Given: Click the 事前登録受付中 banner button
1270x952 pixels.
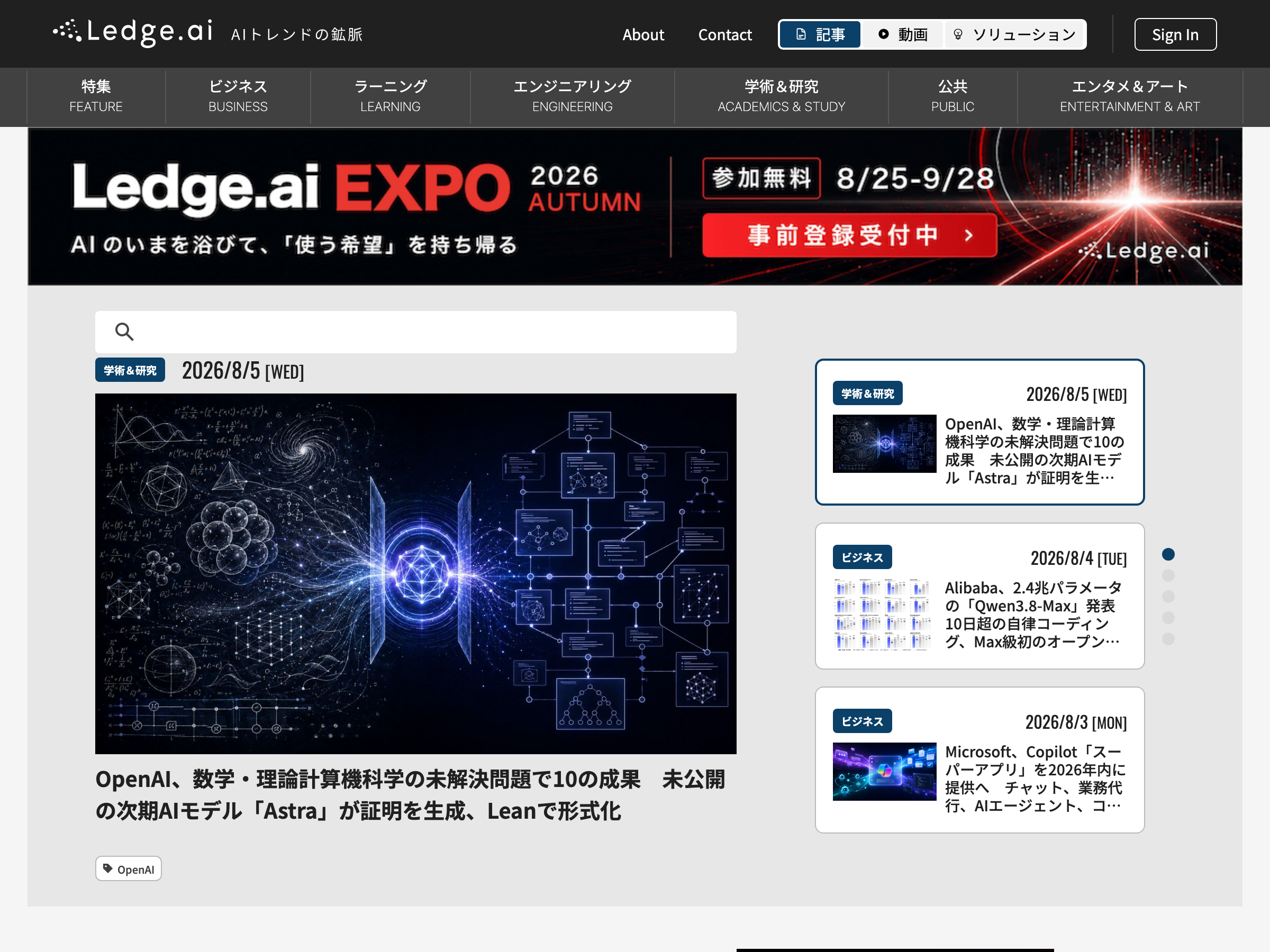Looking at the screenshot, I should click(849, 235).
